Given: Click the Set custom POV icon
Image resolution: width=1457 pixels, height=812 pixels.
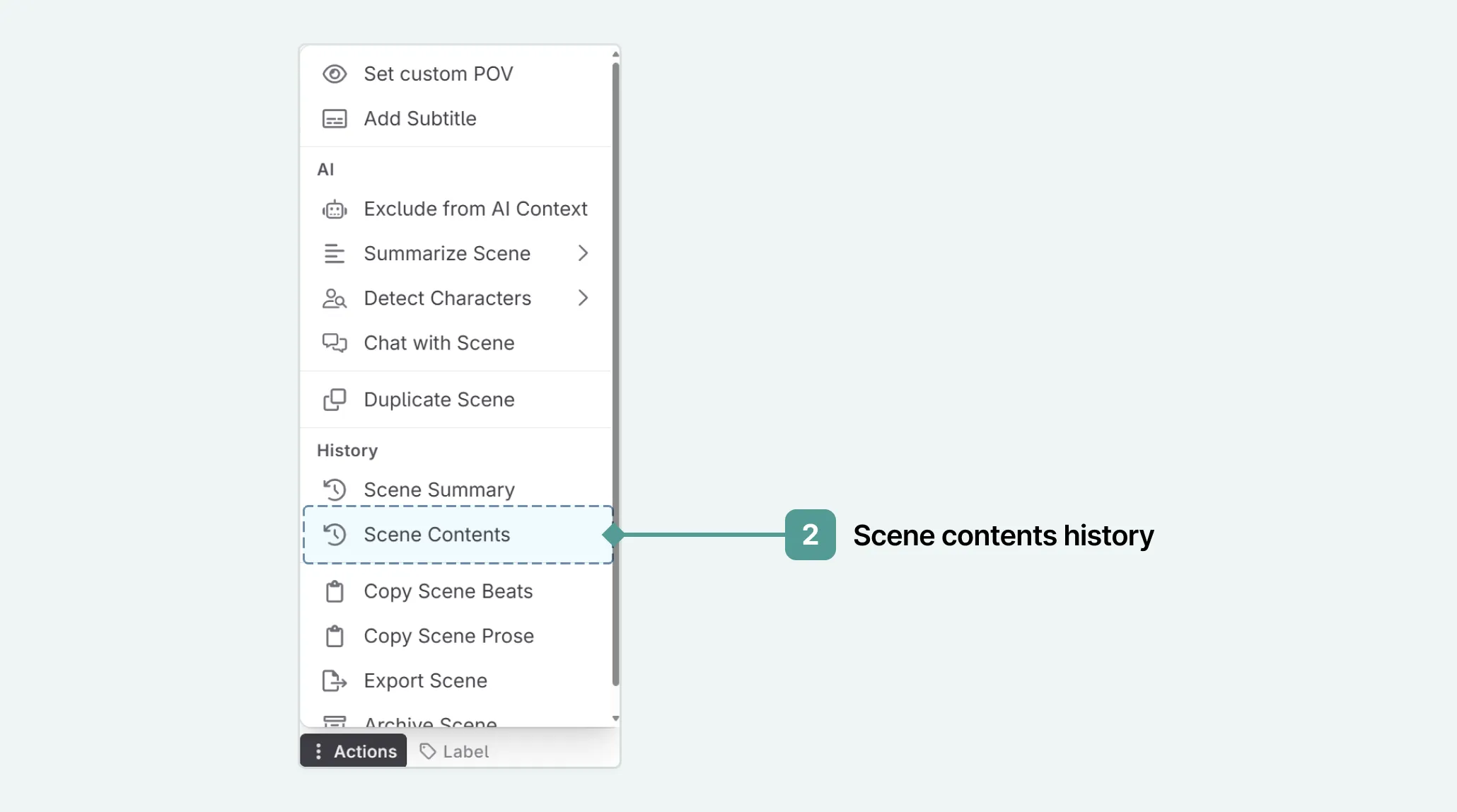Looking at the screenshot, I should (335, 73).
